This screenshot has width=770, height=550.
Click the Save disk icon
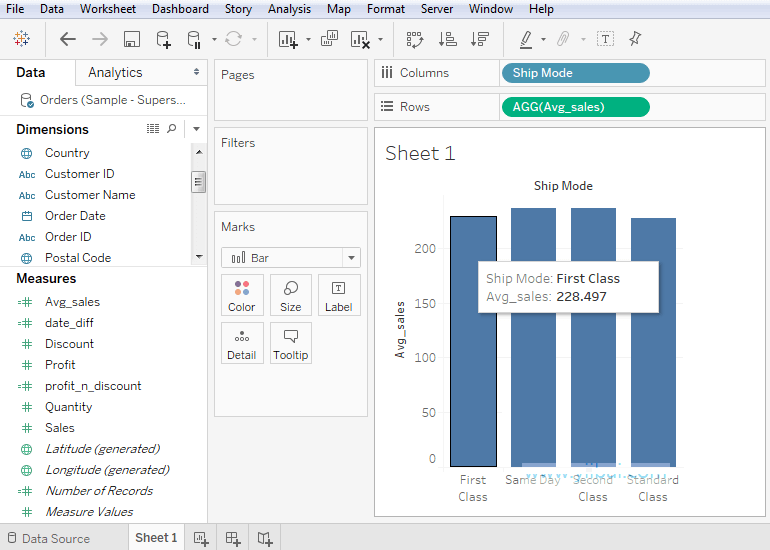coord(132,39)
